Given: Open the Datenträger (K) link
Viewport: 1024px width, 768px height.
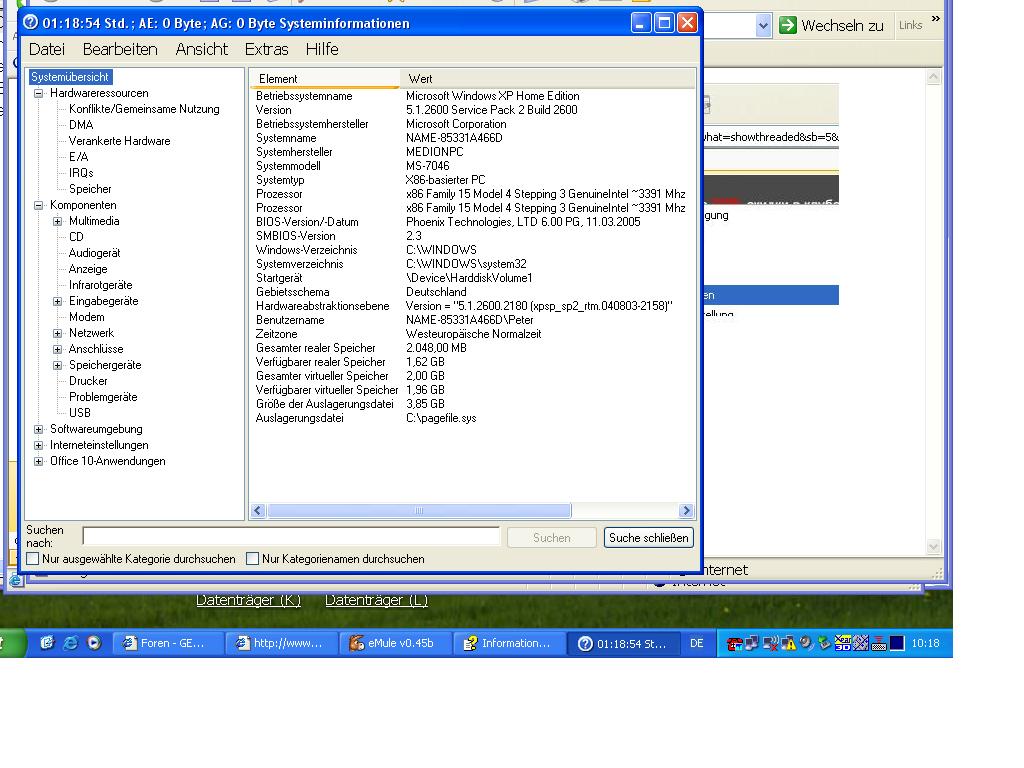Looking at the screenshot, I should [x=249, y=600].
